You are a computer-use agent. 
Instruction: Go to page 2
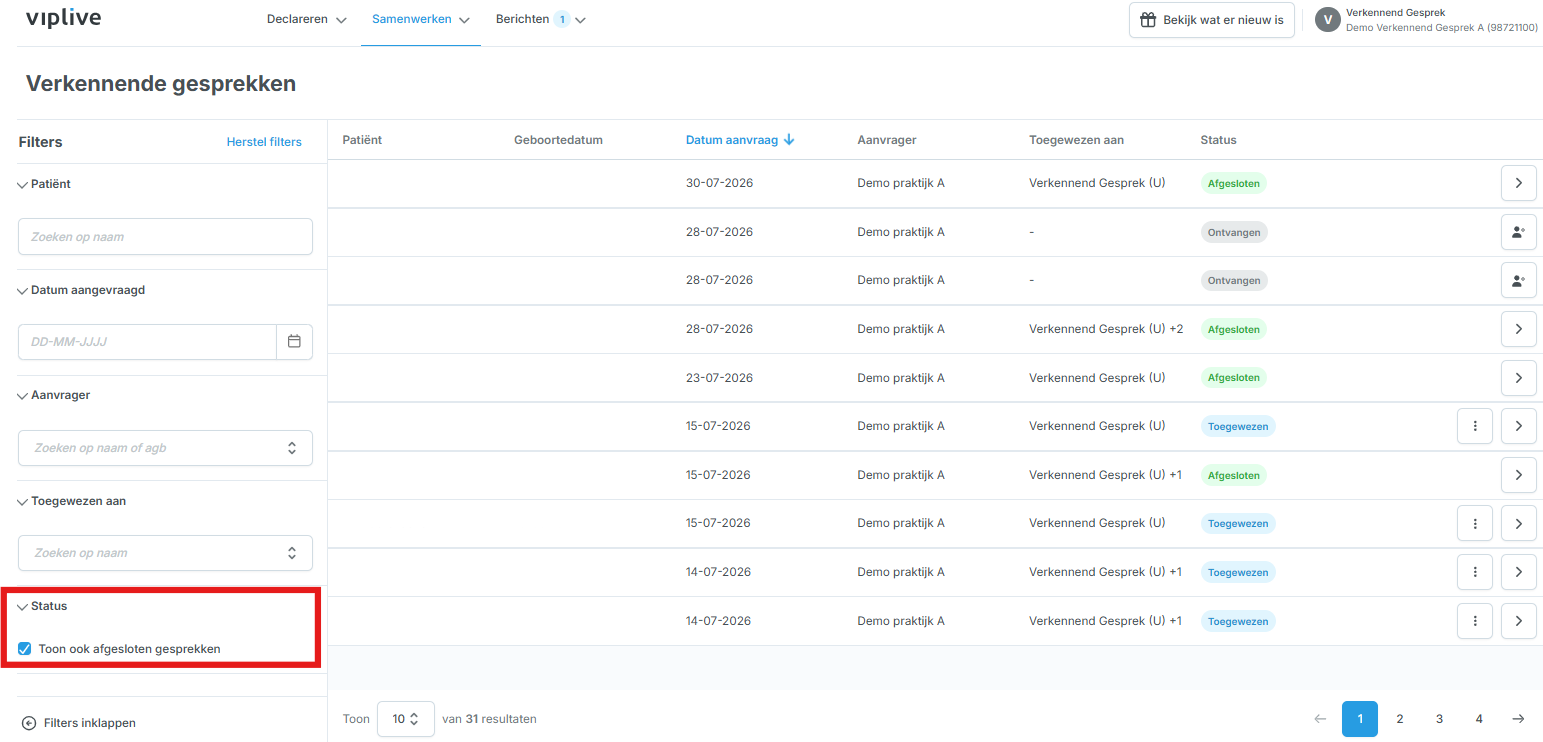point(1400,719)
